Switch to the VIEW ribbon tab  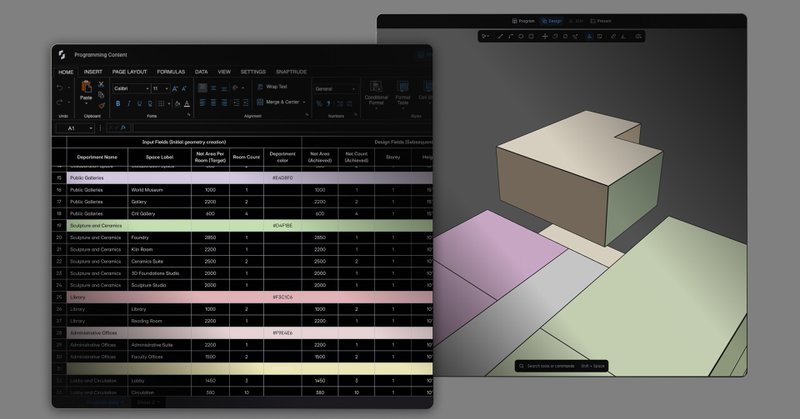pos(224,72)
